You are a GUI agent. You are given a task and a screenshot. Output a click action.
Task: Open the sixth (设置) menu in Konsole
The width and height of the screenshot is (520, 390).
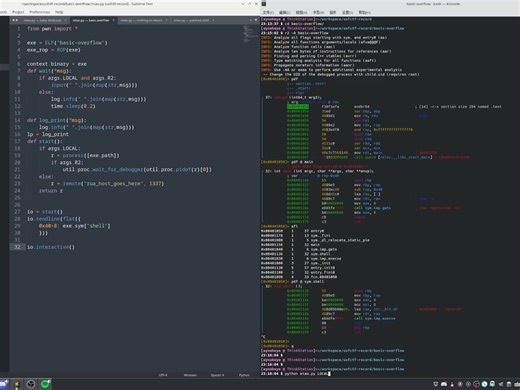coord(347,12)
